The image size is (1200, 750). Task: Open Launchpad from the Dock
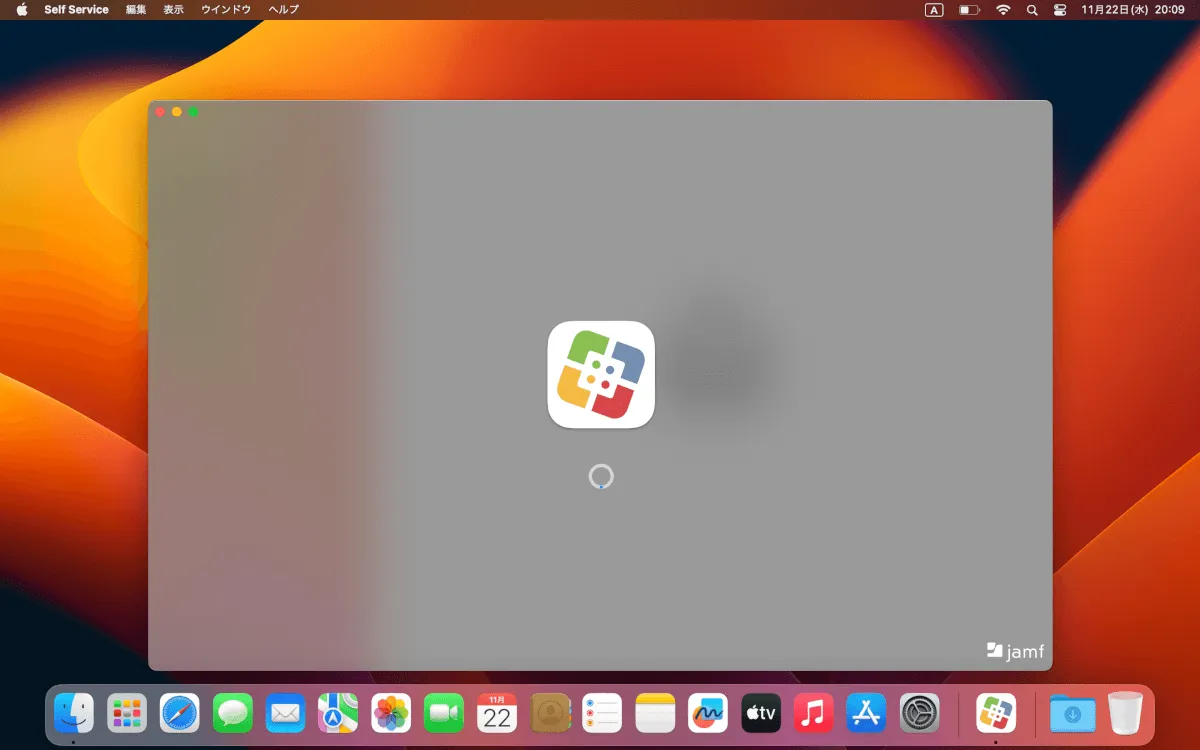click(x=127, y=713)
